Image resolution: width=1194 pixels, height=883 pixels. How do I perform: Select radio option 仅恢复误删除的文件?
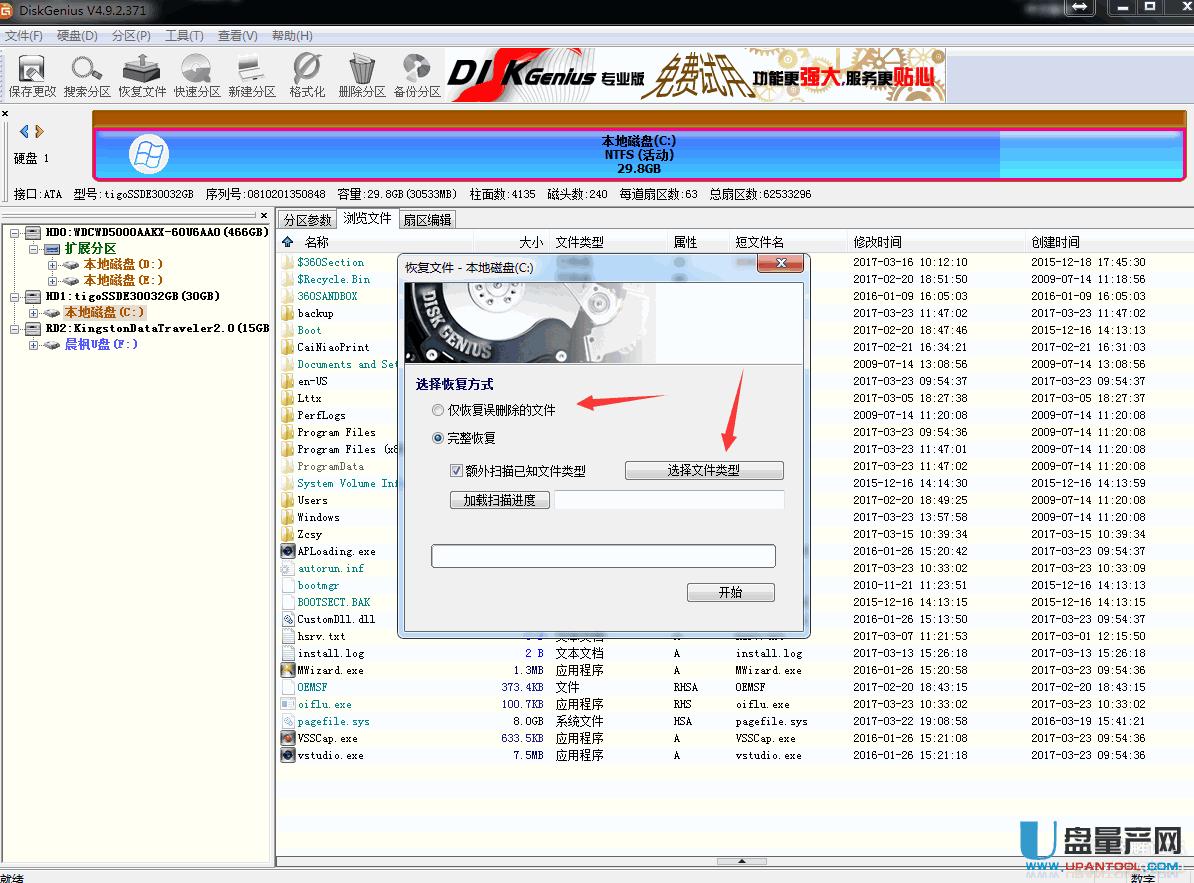pos(438,408)
